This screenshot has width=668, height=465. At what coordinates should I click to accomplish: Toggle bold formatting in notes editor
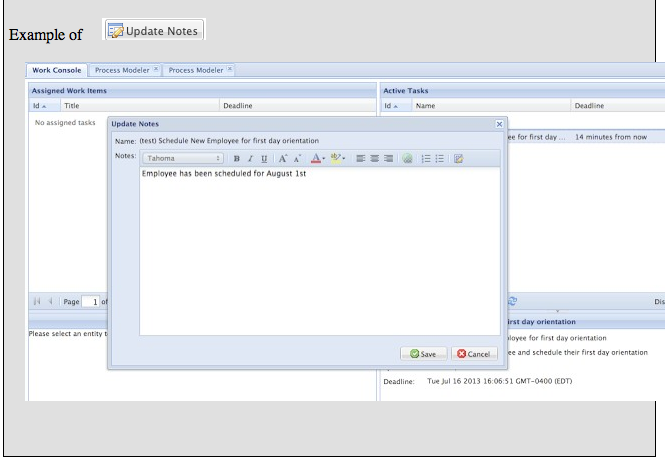pyautogui.click(x=236, y=159)
